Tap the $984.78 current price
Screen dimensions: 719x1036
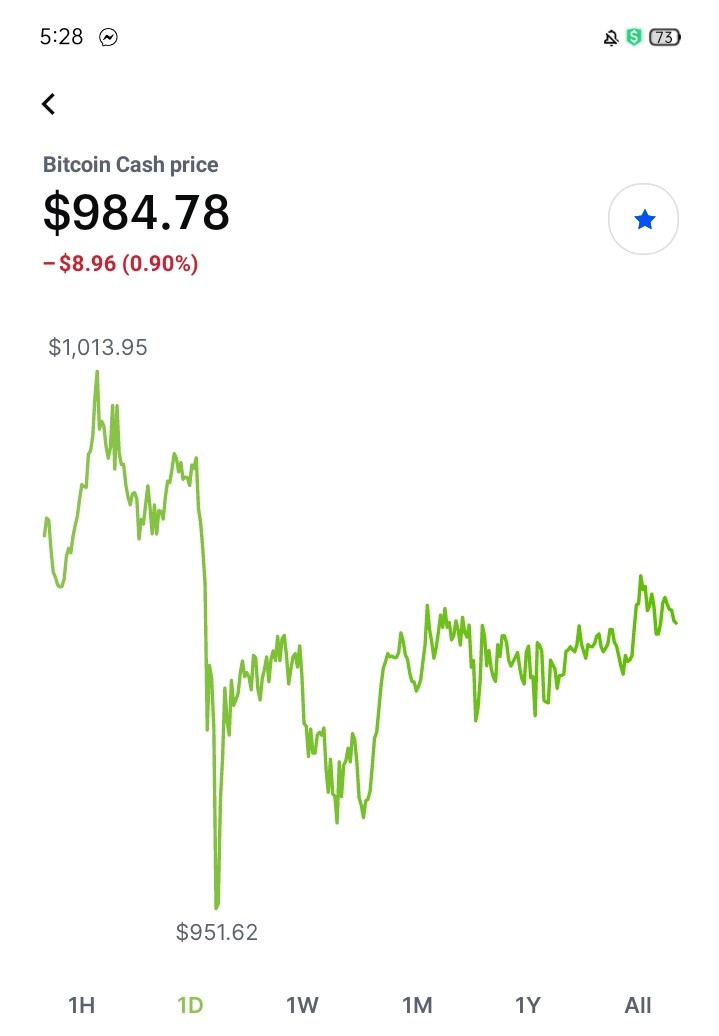(136, 212)
